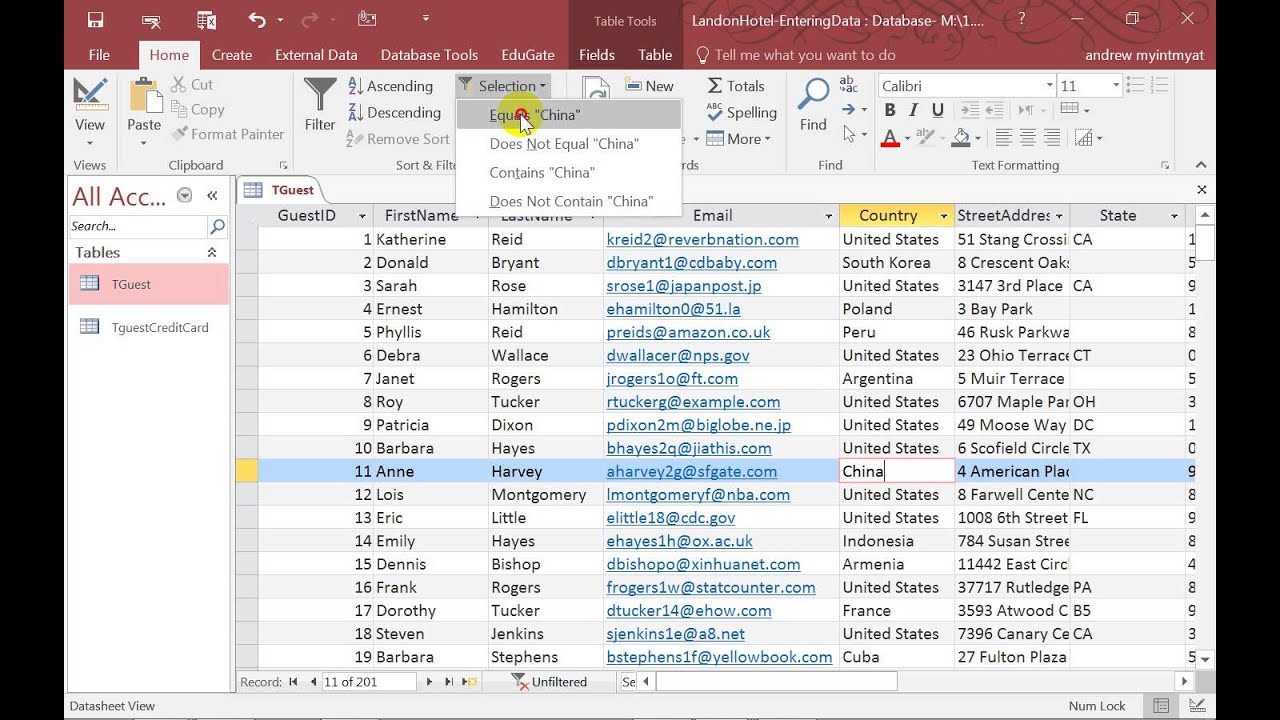Switch to the Database Tools tab
1280x720 pixels.
click(x=429, y=55)
